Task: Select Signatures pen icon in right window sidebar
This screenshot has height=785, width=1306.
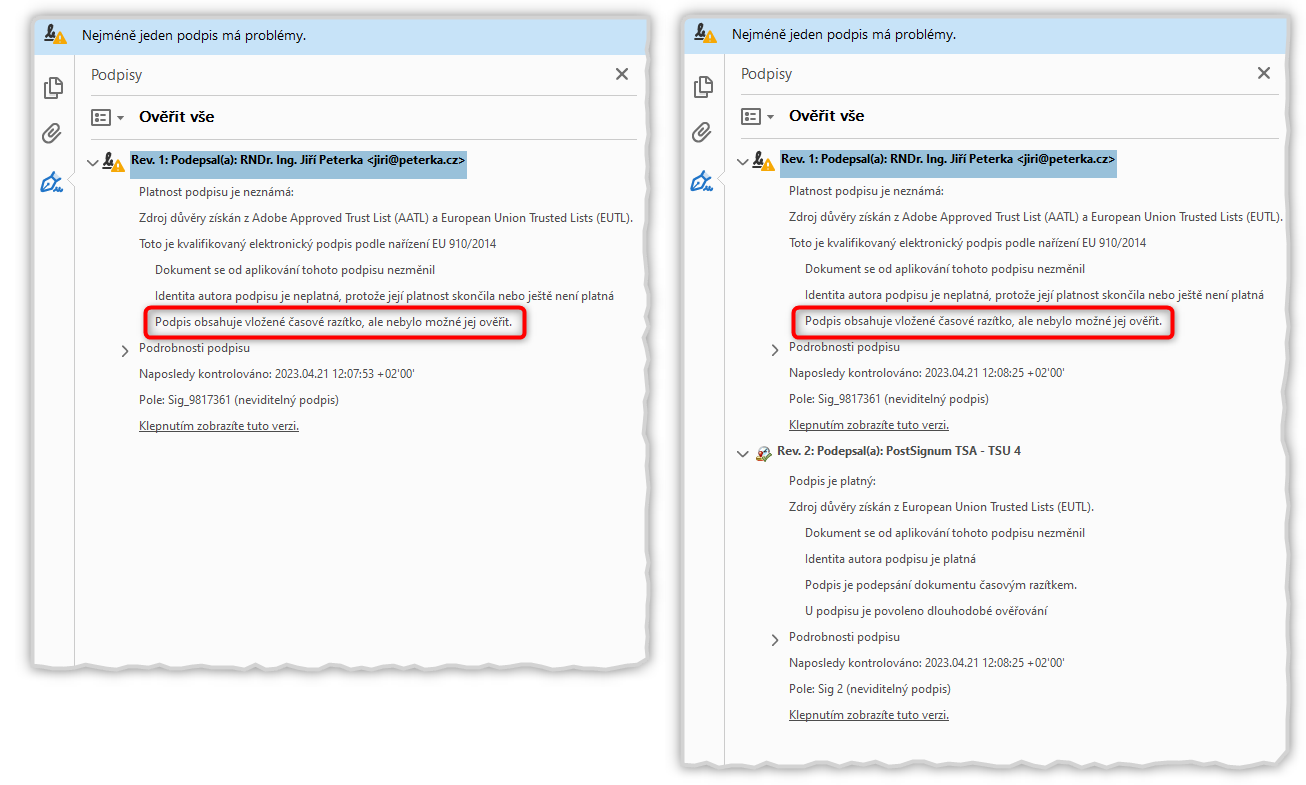Action: point(702,181)
